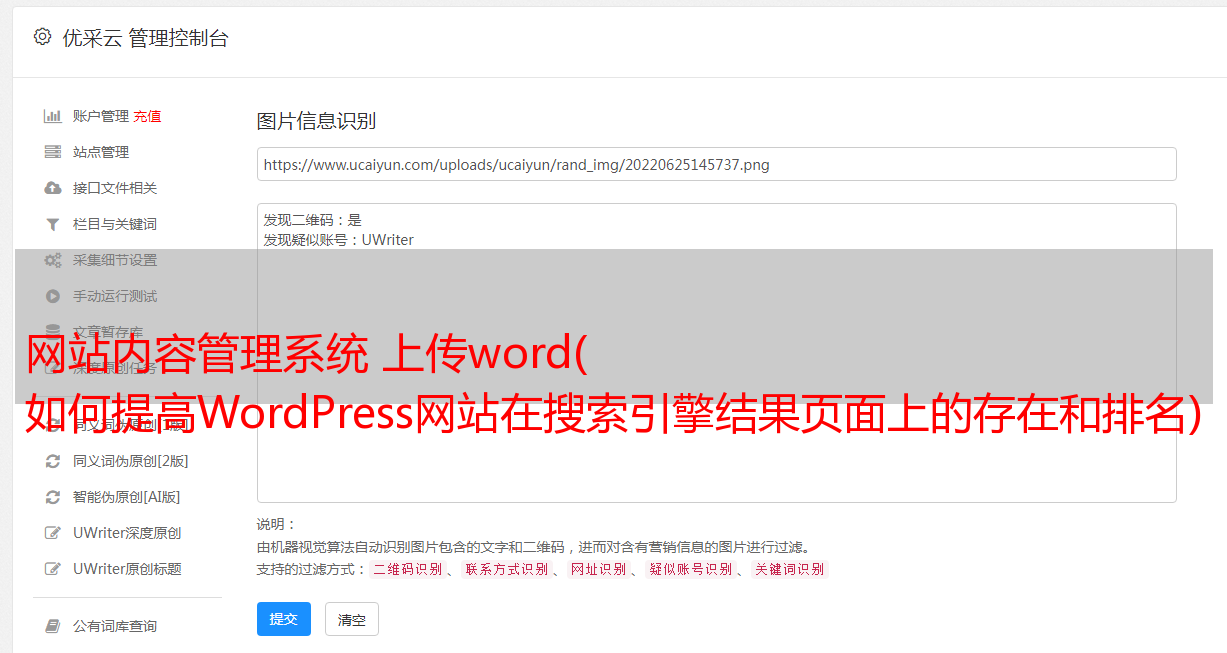Select 栏目与关键词 in sidebar
Image resolution: width=1227 pixels, height=653 pixels.
[115, 224]
